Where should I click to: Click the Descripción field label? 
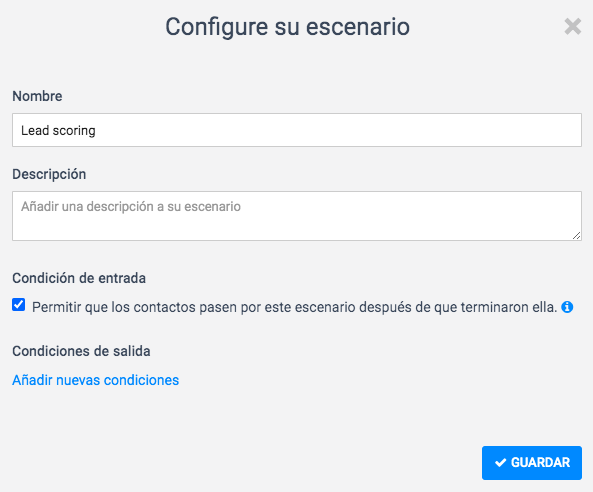pos(49,174)
